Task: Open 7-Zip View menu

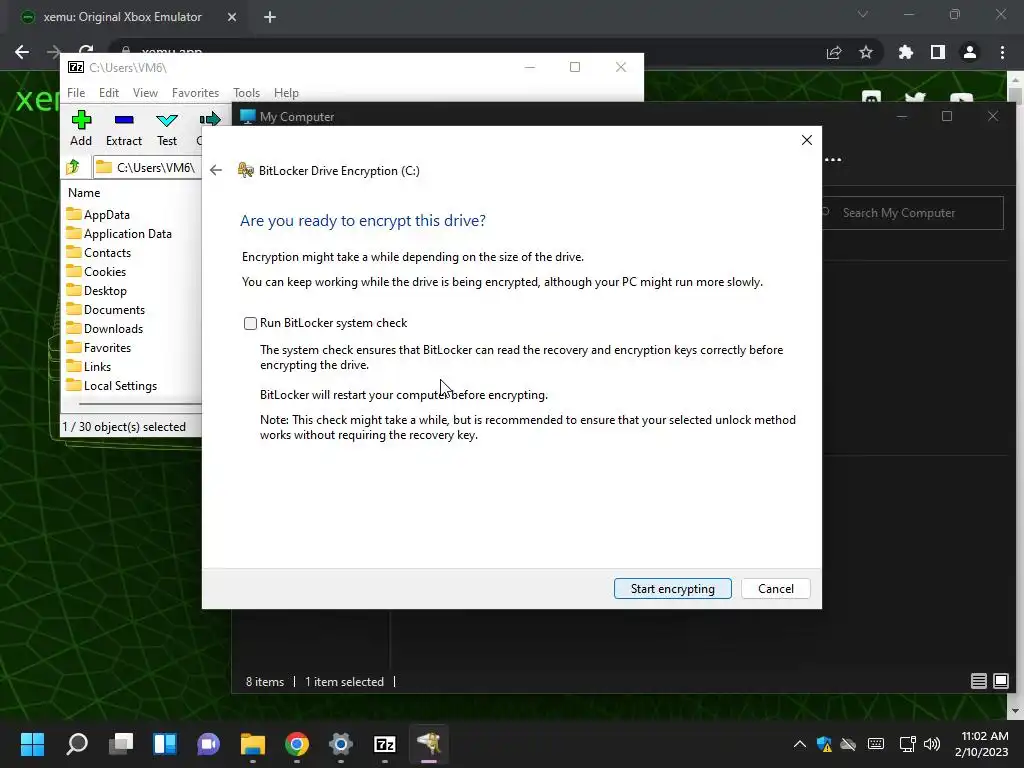Action: pos(145,93)
